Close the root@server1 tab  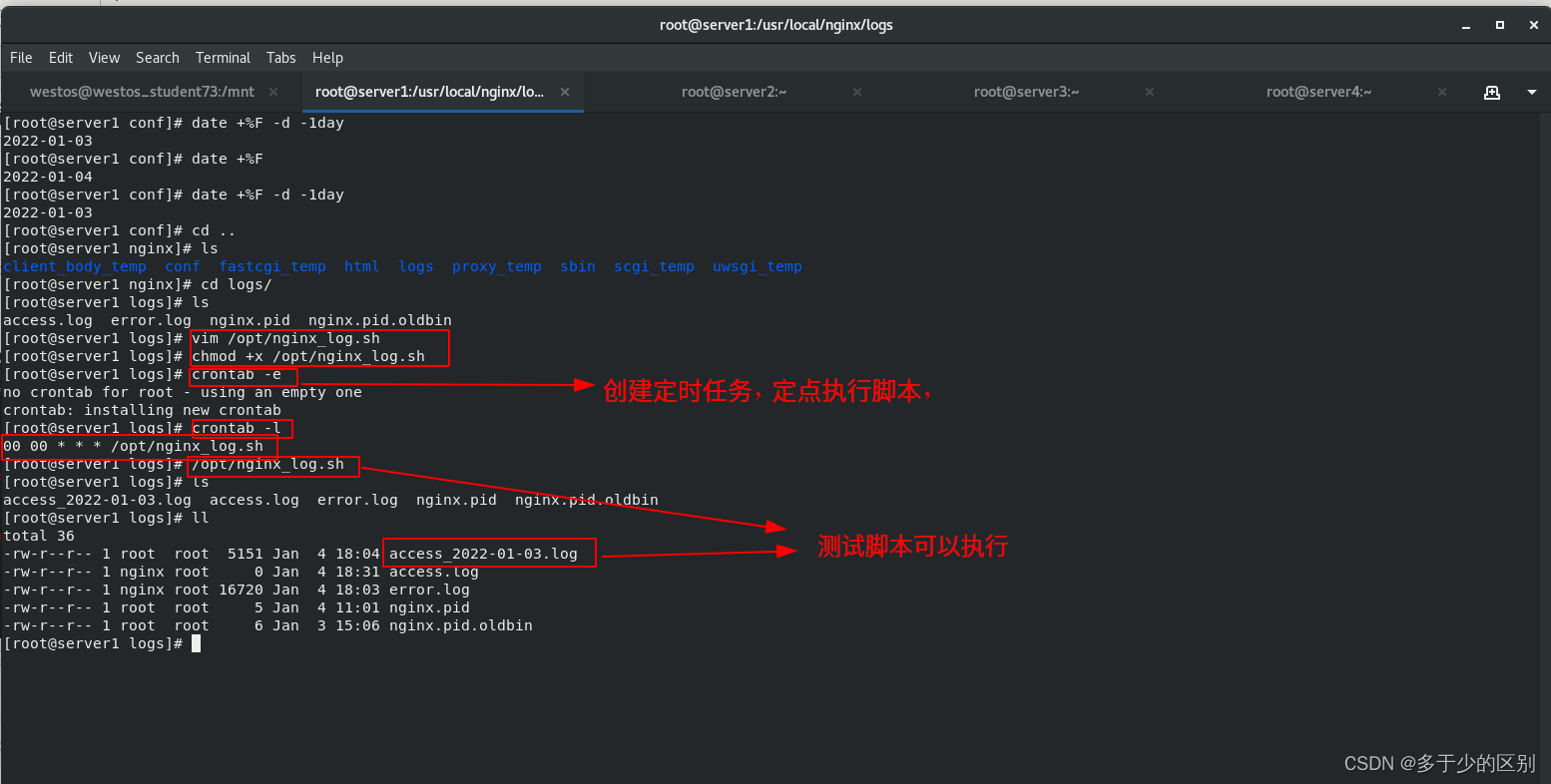[565, 92]
